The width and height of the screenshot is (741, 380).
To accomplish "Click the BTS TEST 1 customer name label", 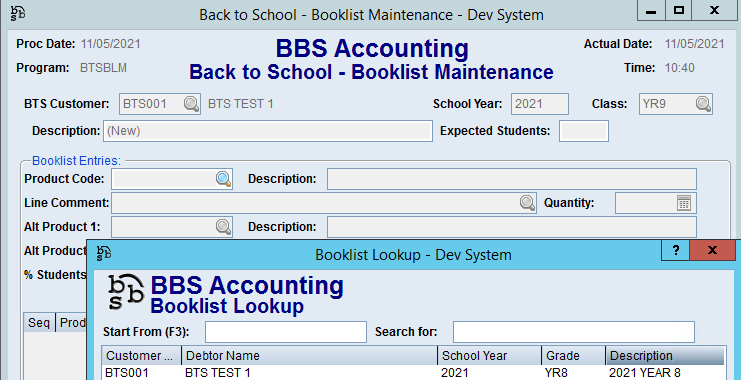I will coord(241,104).
